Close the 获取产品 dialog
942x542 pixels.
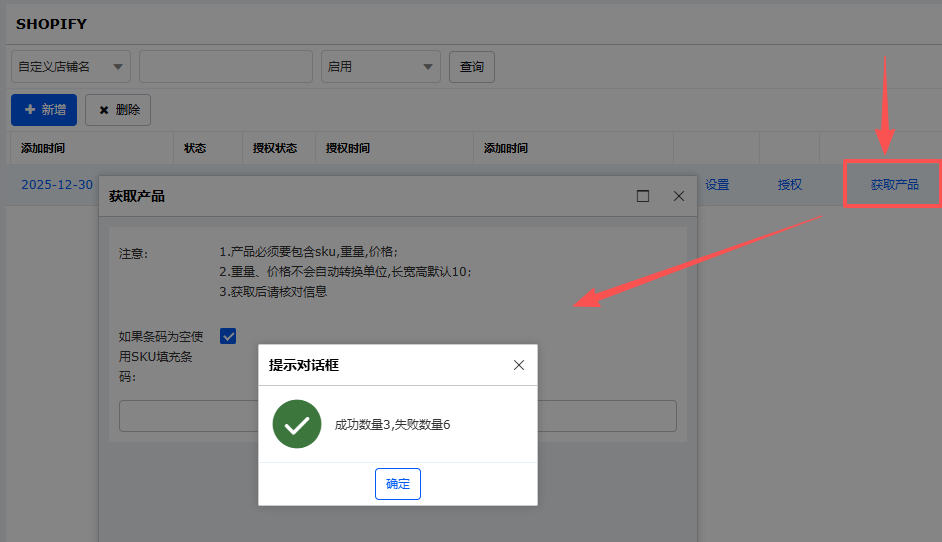pos(679,196)
